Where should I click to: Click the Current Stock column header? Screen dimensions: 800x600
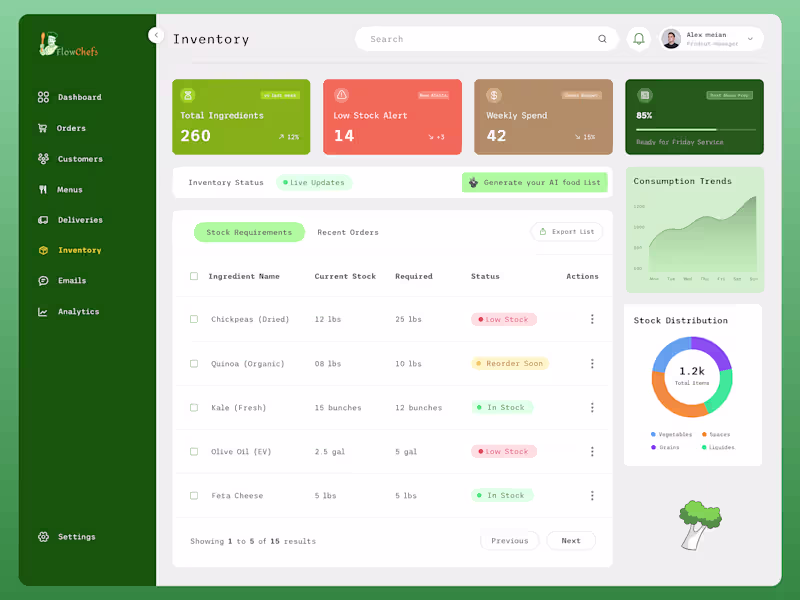coord(345,276)
